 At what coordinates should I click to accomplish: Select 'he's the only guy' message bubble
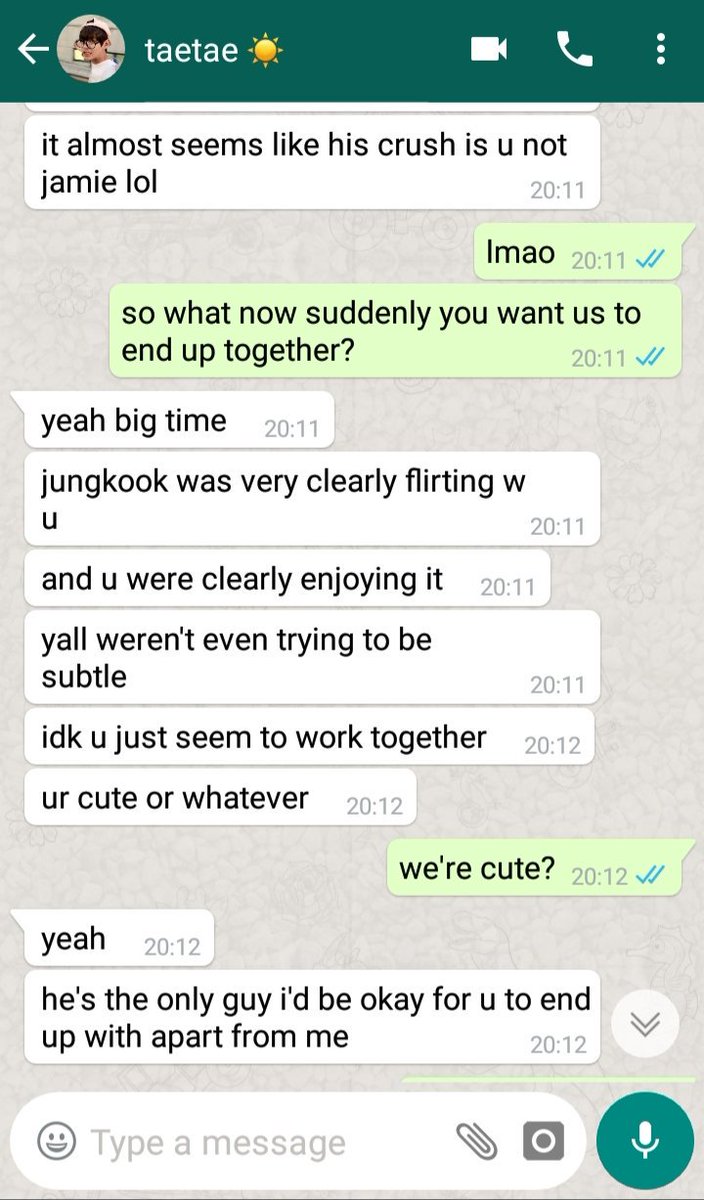(312, 1017)
